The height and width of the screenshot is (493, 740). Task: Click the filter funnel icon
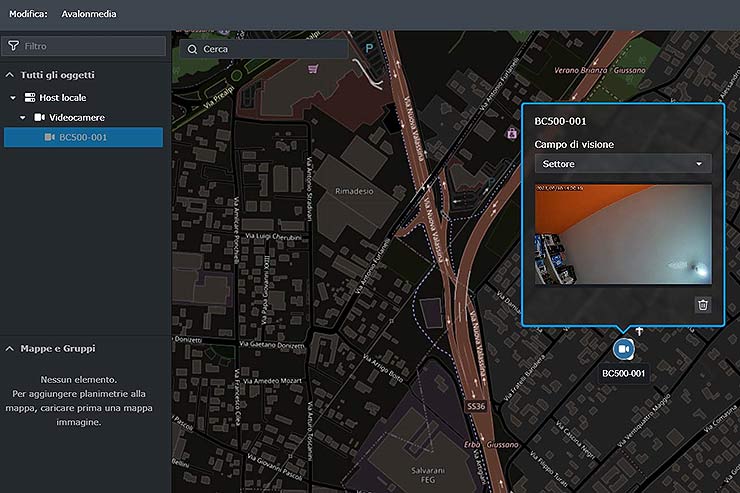tap(14, 46)
